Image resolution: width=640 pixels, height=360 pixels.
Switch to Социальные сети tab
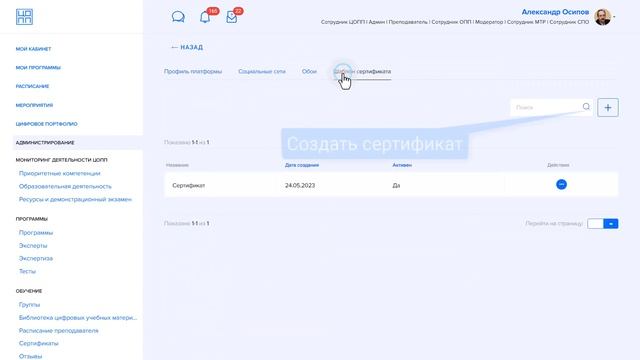(x=262, y=71)
